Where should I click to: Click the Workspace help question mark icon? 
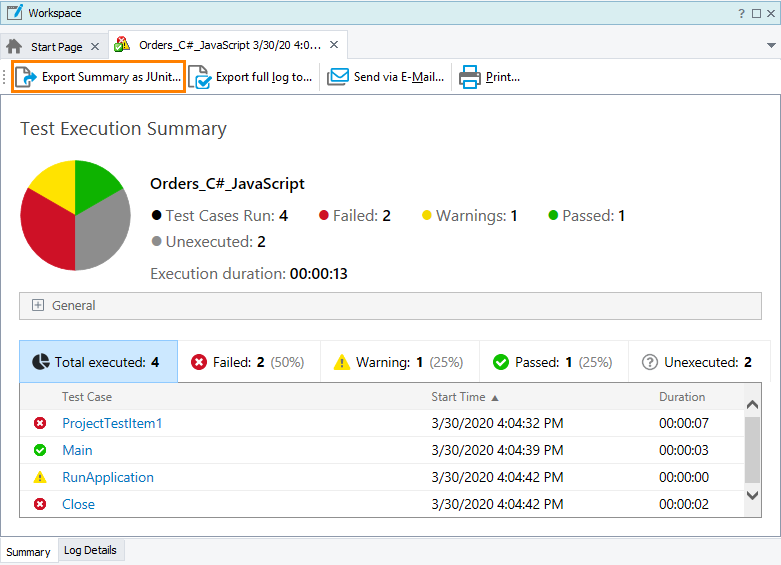[741, 13]
